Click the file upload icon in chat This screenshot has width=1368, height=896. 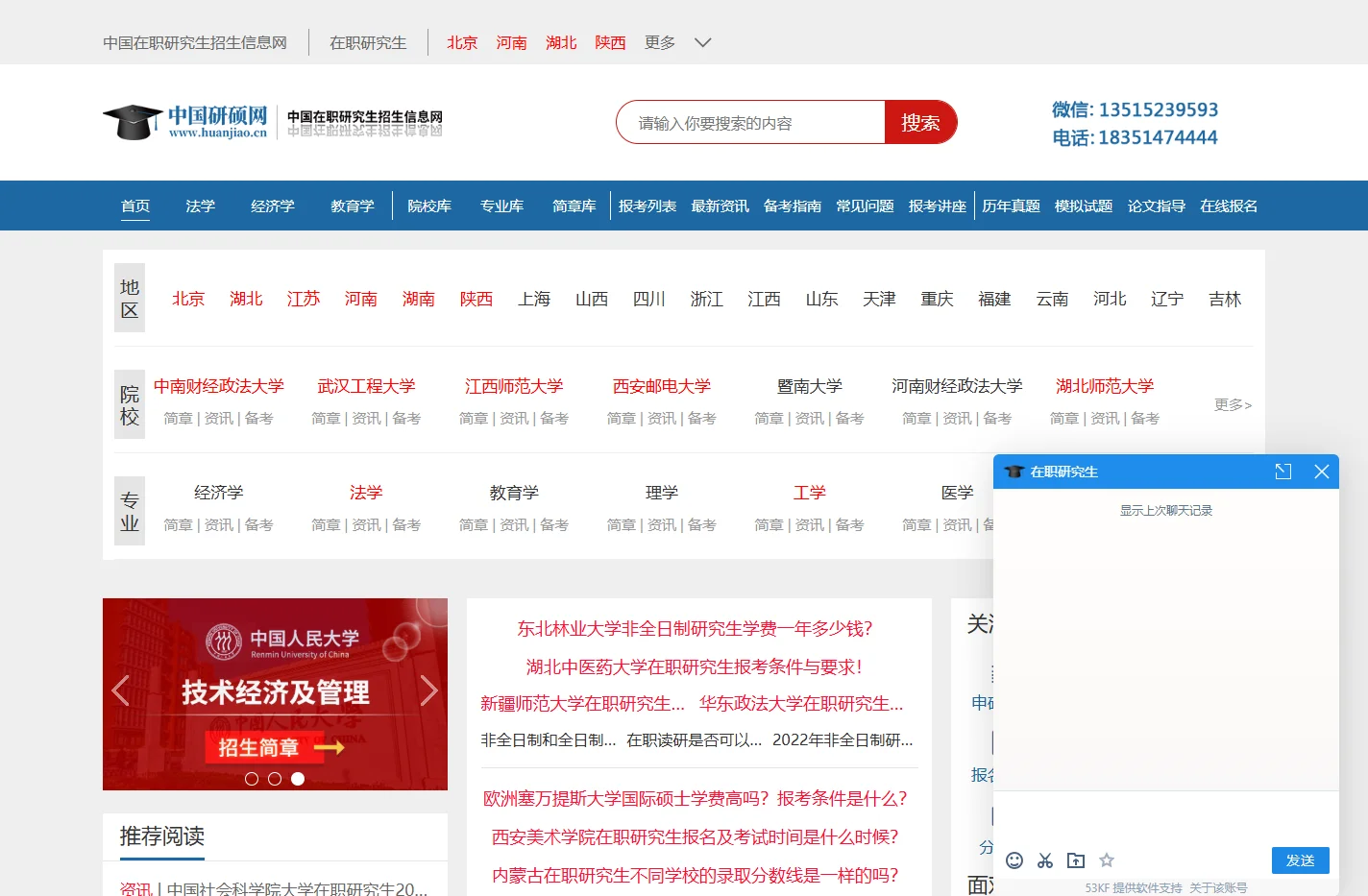[1076, 860]
